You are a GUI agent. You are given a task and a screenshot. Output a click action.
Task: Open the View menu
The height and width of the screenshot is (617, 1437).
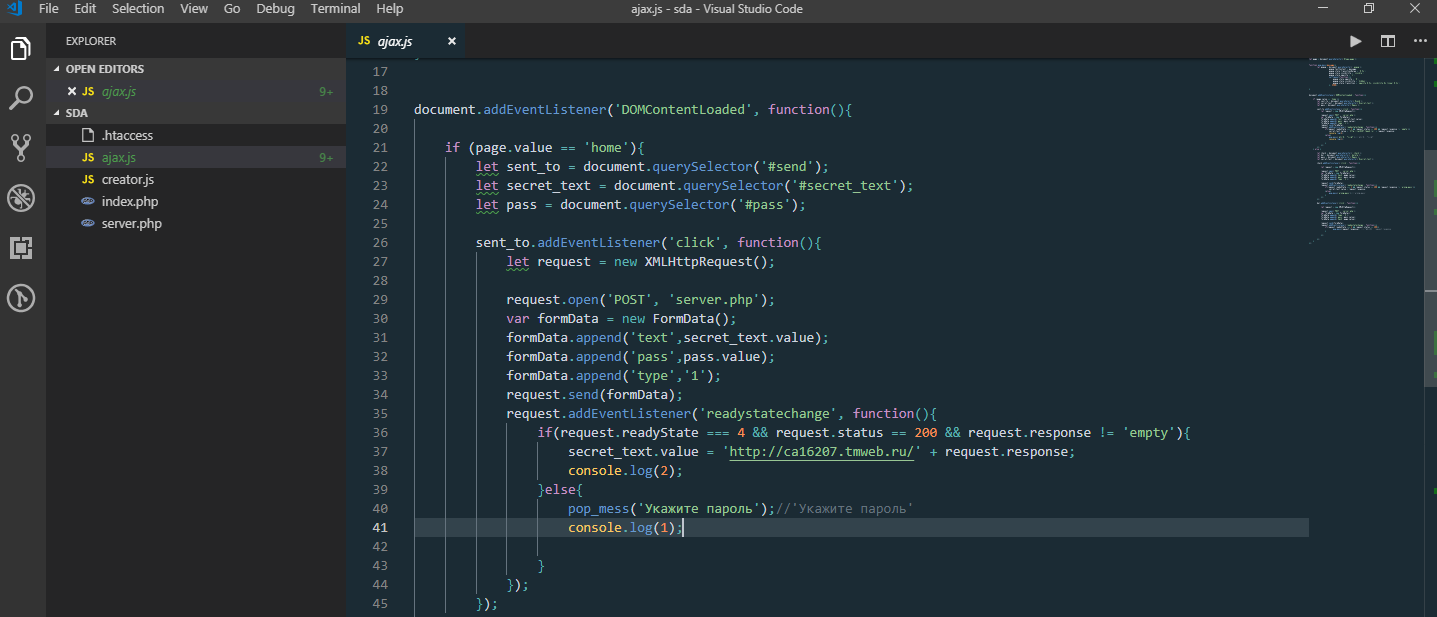(x=195, y=9)
